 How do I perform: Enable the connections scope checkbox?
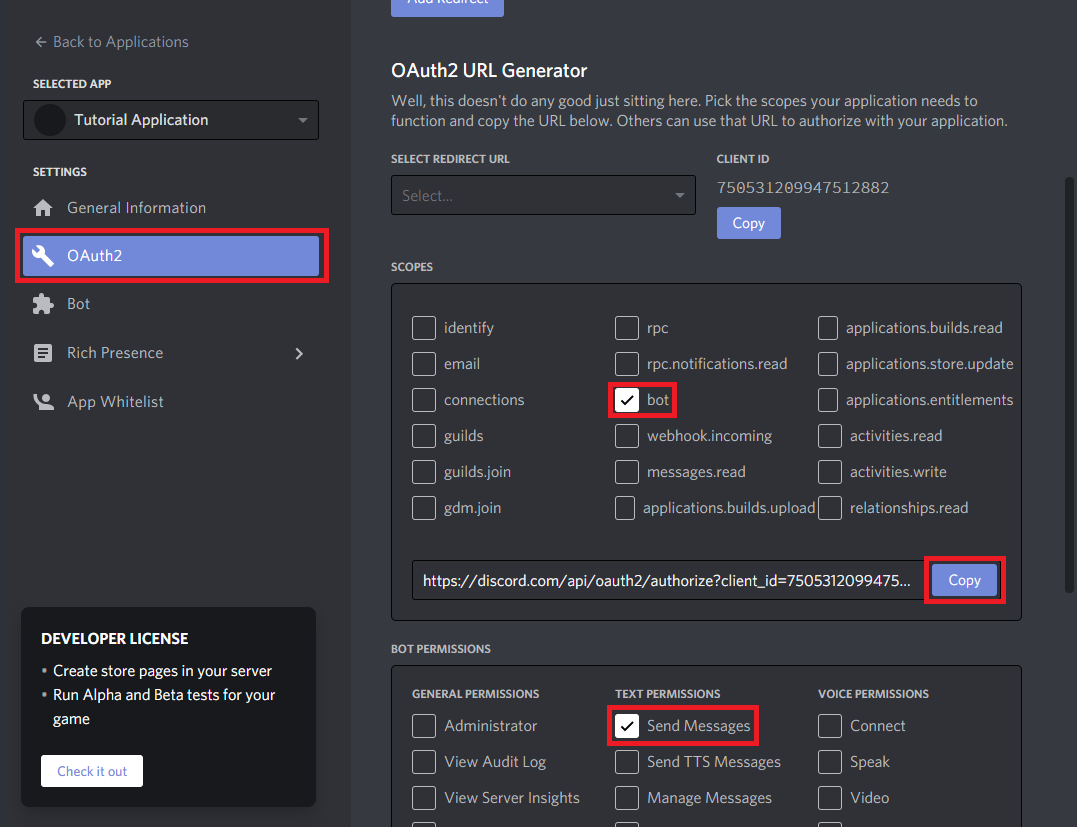(x=424, y=400)
